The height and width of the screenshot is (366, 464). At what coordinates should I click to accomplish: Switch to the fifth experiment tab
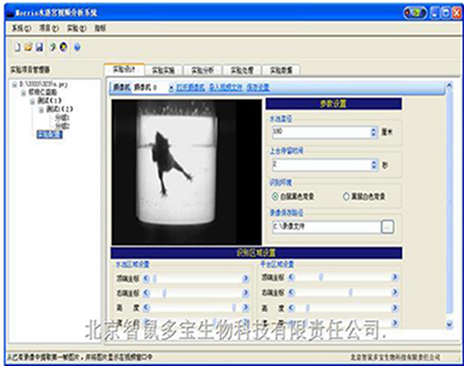[281, 70]
